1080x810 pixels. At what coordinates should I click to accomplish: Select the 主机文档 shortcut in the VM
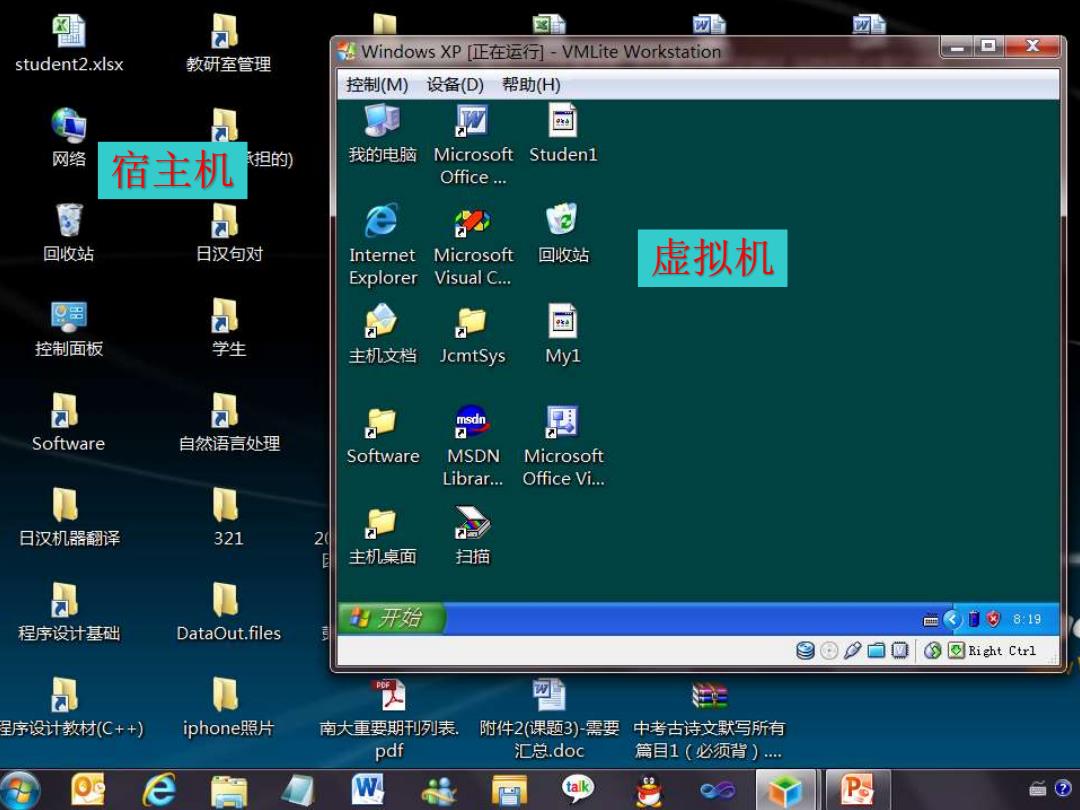click(382, 335)
